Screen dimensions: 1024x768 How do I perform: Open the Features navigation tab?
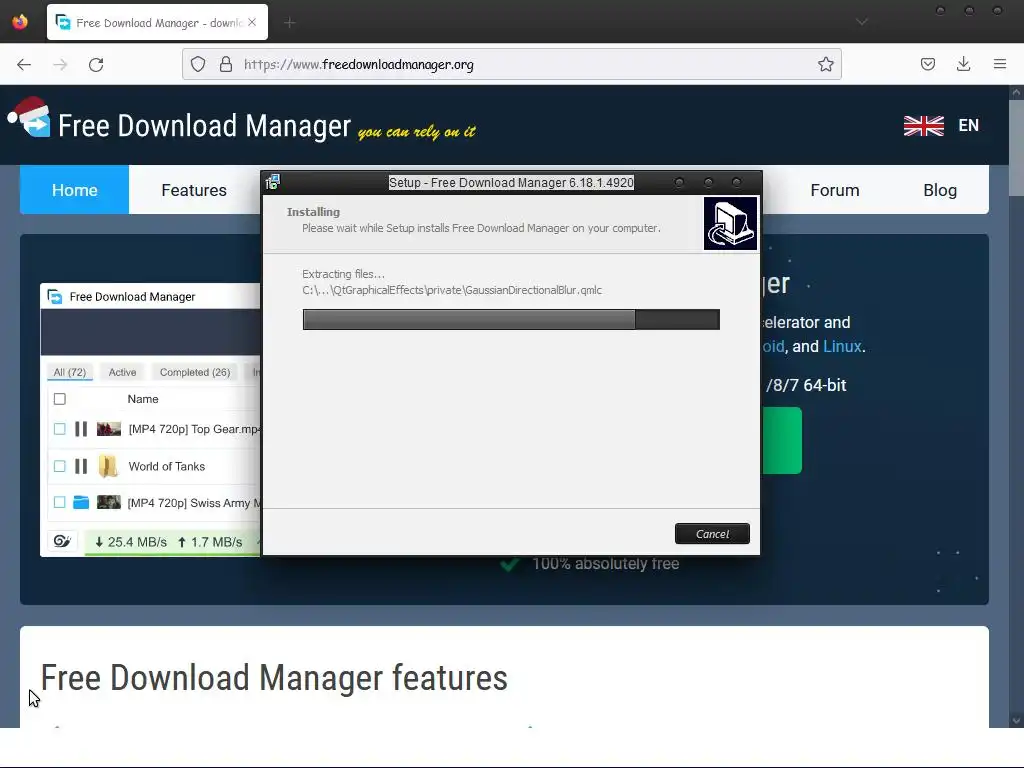tap(194, 189)
